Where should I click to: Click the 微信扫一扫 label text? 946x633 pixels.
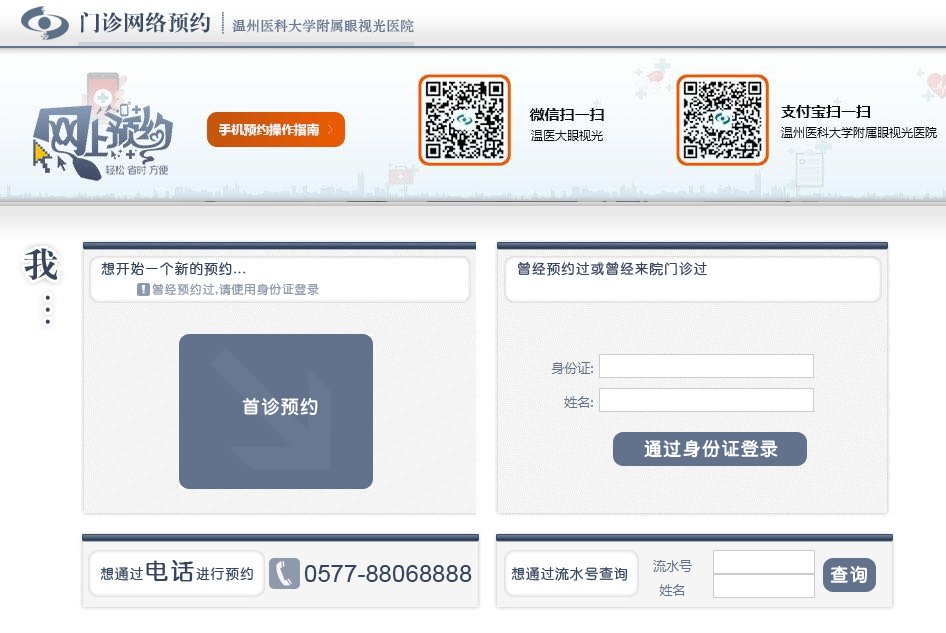tap(567, 114)
